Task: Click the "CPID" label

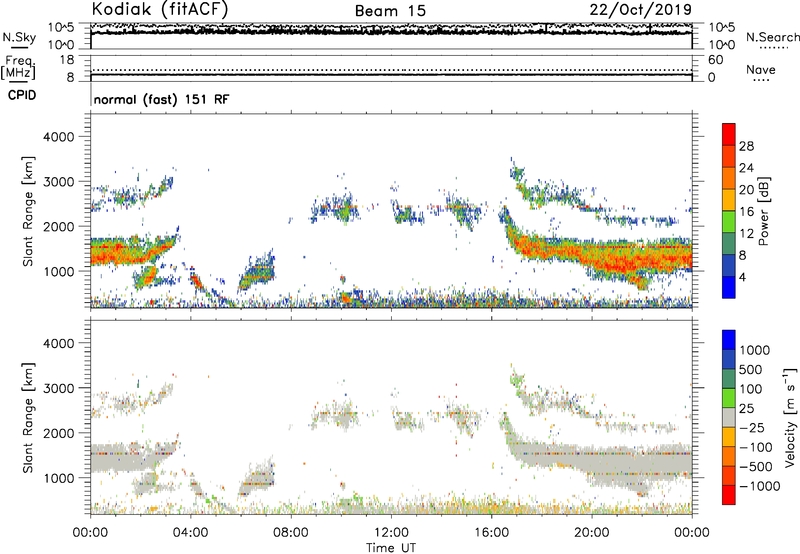Action: (x=22, y=95)
